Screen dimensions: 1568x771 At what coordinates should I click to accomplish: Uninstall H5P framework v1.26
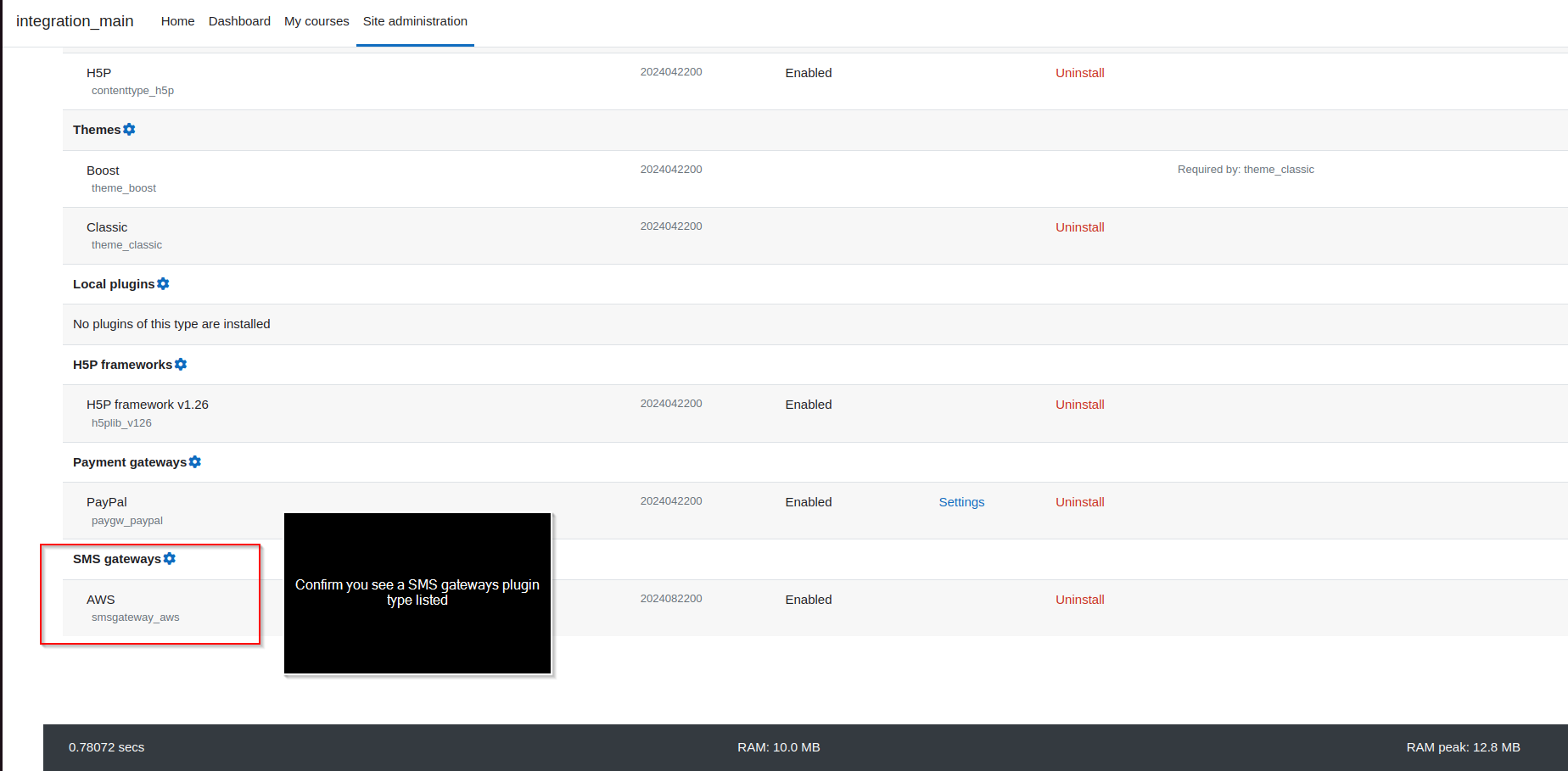tap(1079, 405)
